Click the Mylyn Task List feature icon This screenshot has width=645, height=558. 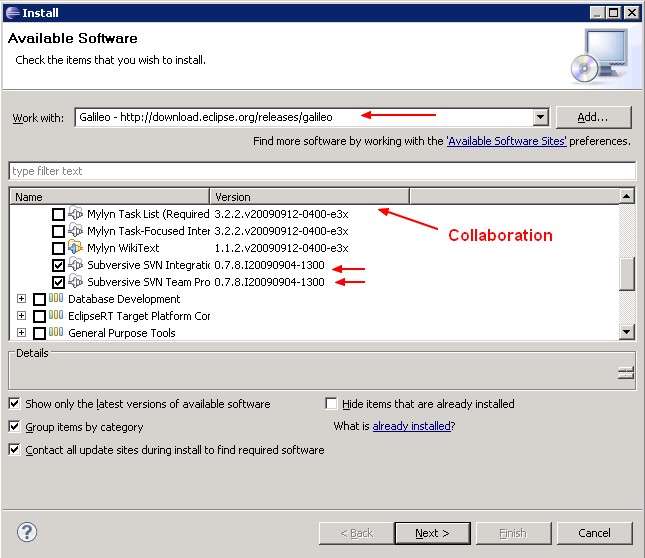pyautogui.click(x=75, y=214)
